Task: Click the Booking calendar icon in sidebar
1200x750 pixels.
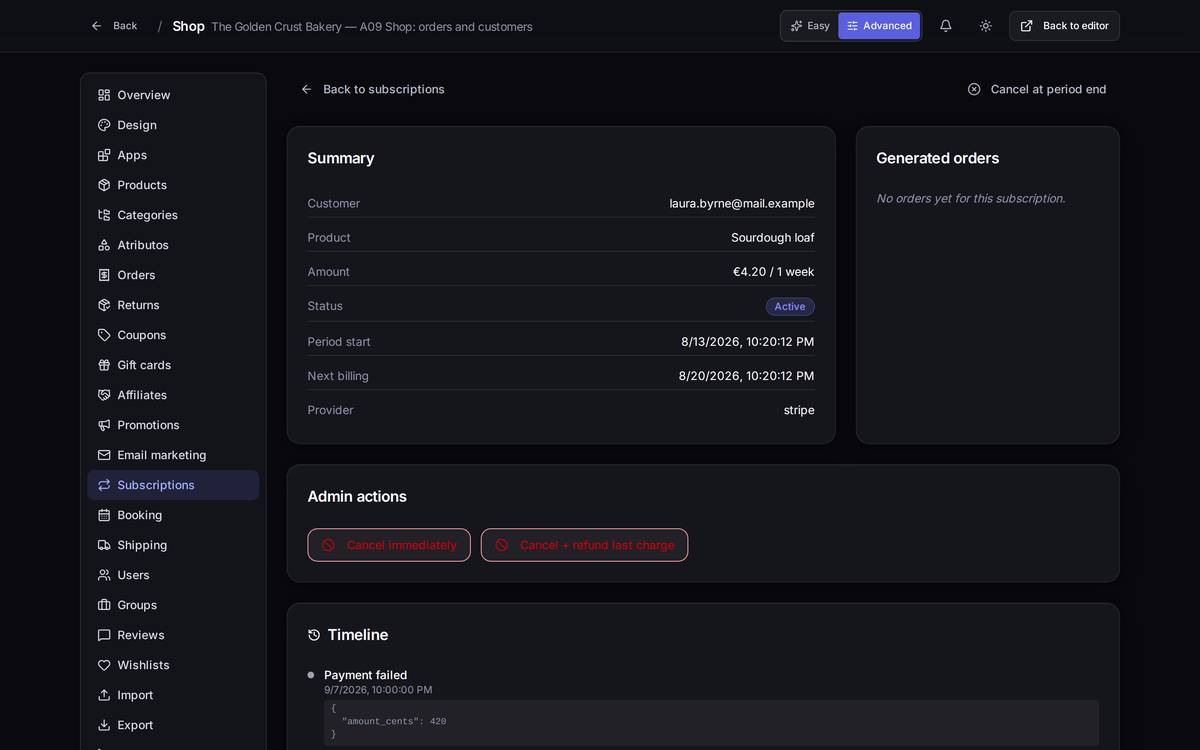Action: coord(104,515)
